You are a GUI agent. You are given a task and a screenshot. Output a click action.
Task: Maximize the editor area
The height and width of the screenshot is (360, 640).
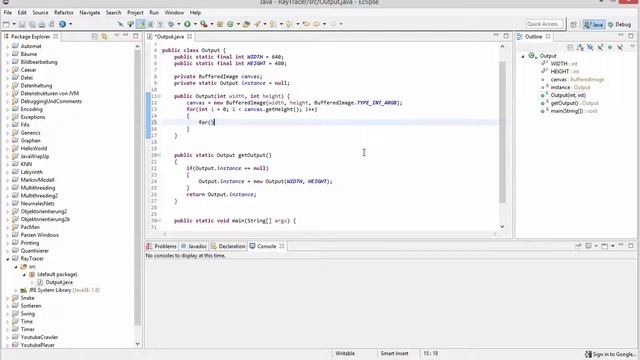pos(506,36)
